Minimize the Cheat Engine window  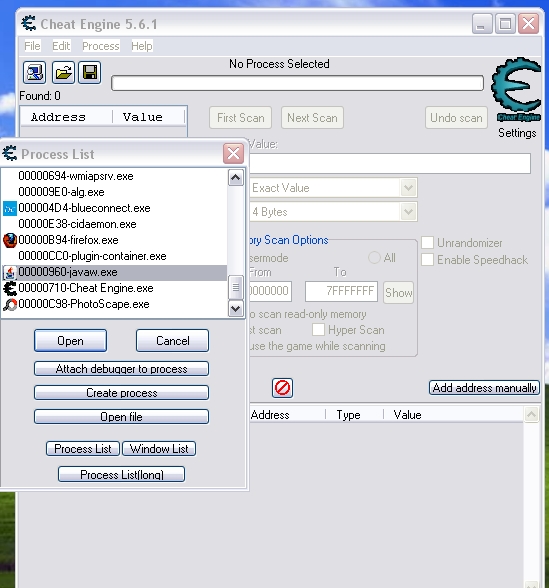[482, 24]
